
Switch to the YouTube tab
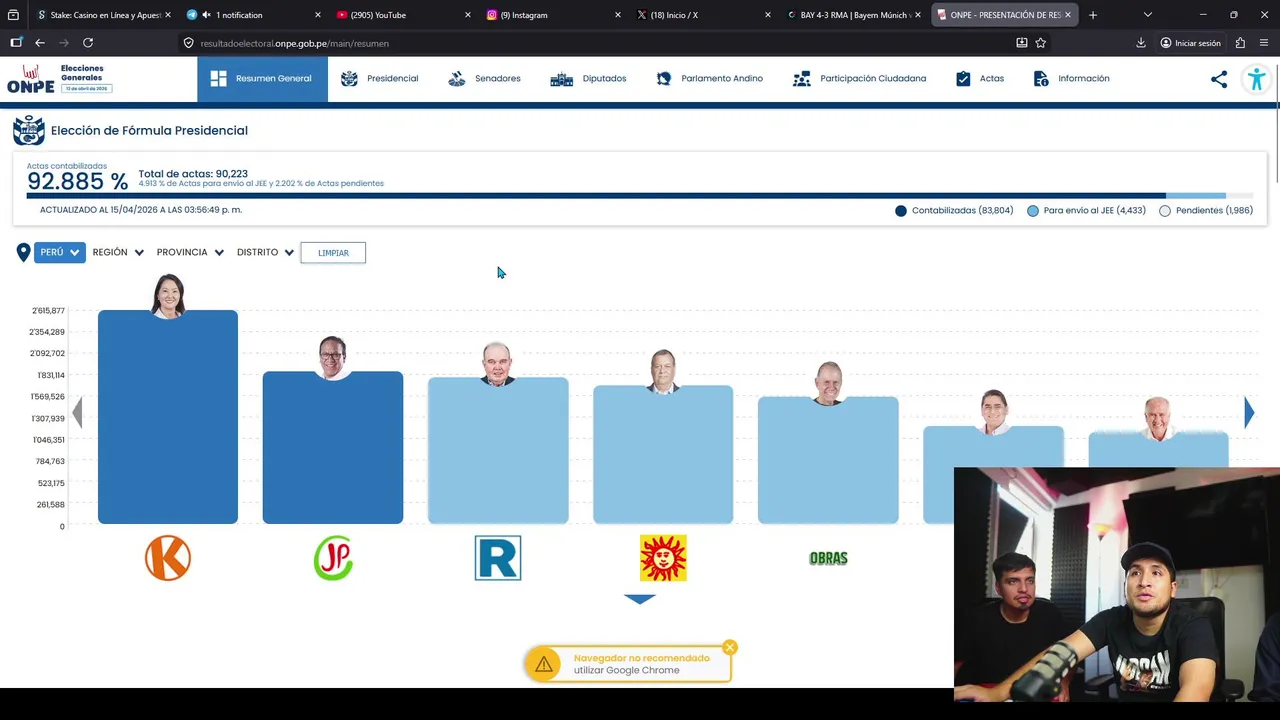pyautogui.click(x=404, y=15)
